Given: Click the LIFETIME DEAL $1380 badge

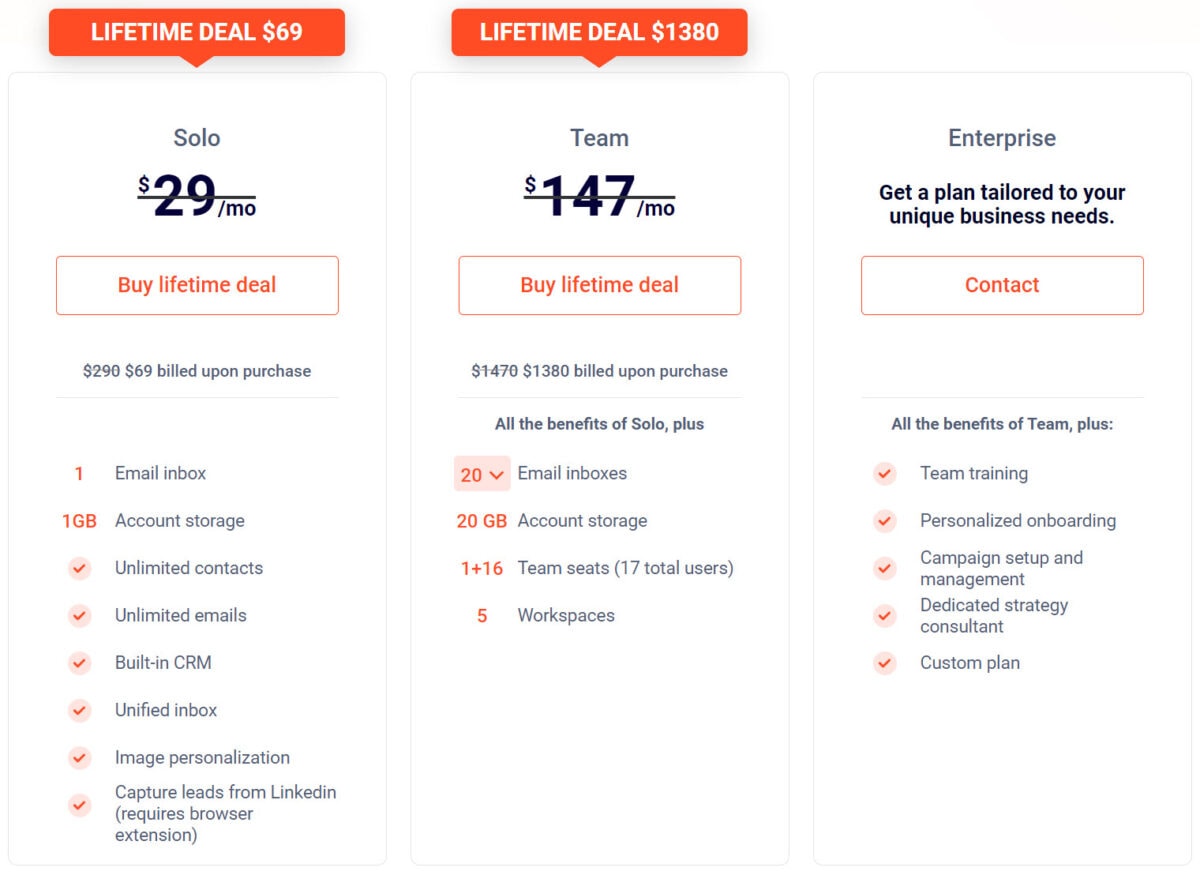Looking at the screenshot, I should pos(600,31).
